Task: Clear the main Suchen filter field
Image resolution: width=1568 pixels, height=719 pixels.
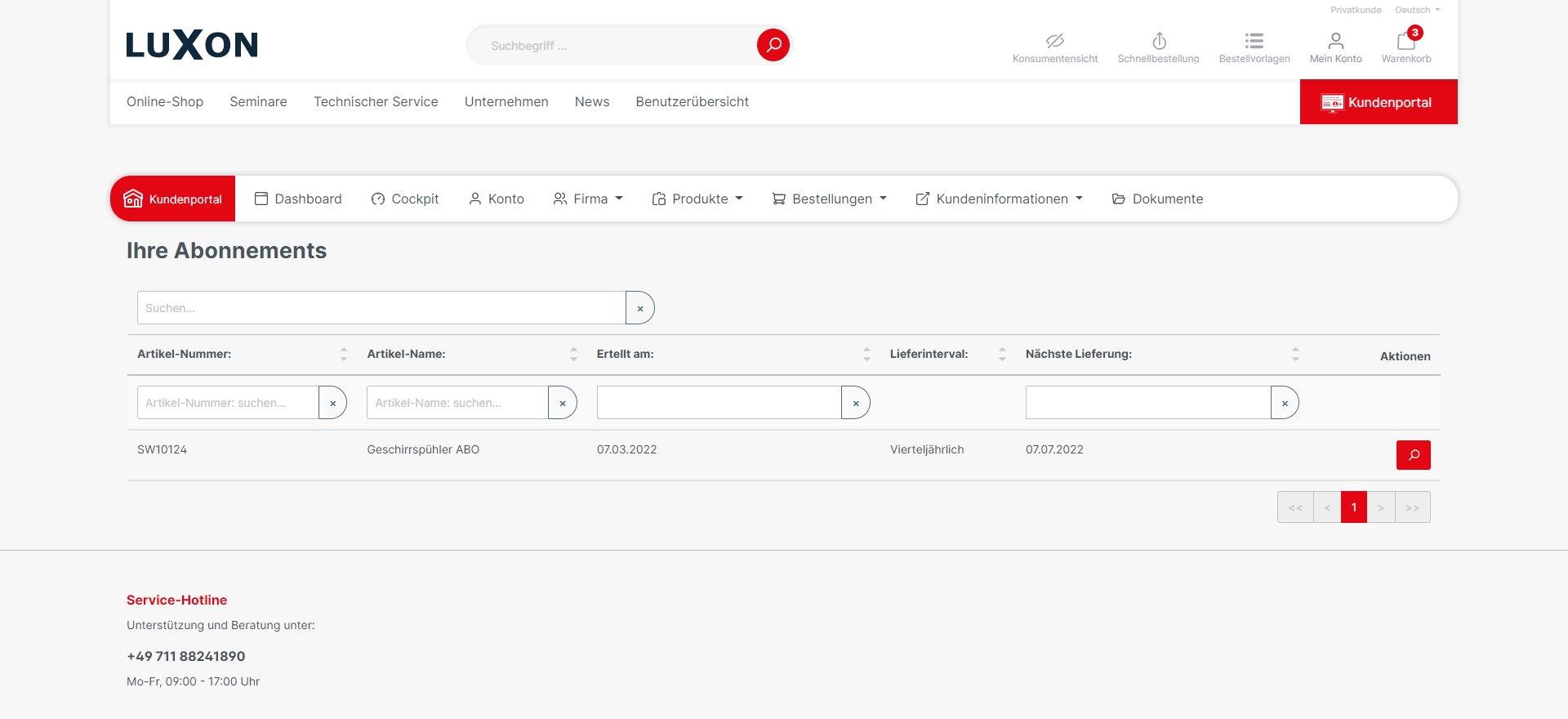Action: coord(640,308)
